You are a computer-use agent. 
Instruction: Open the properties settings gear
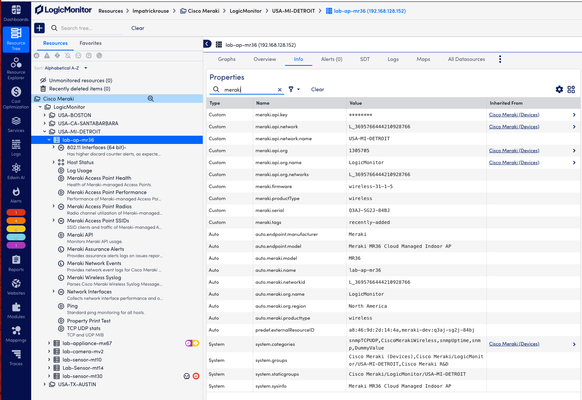(559, 89)
